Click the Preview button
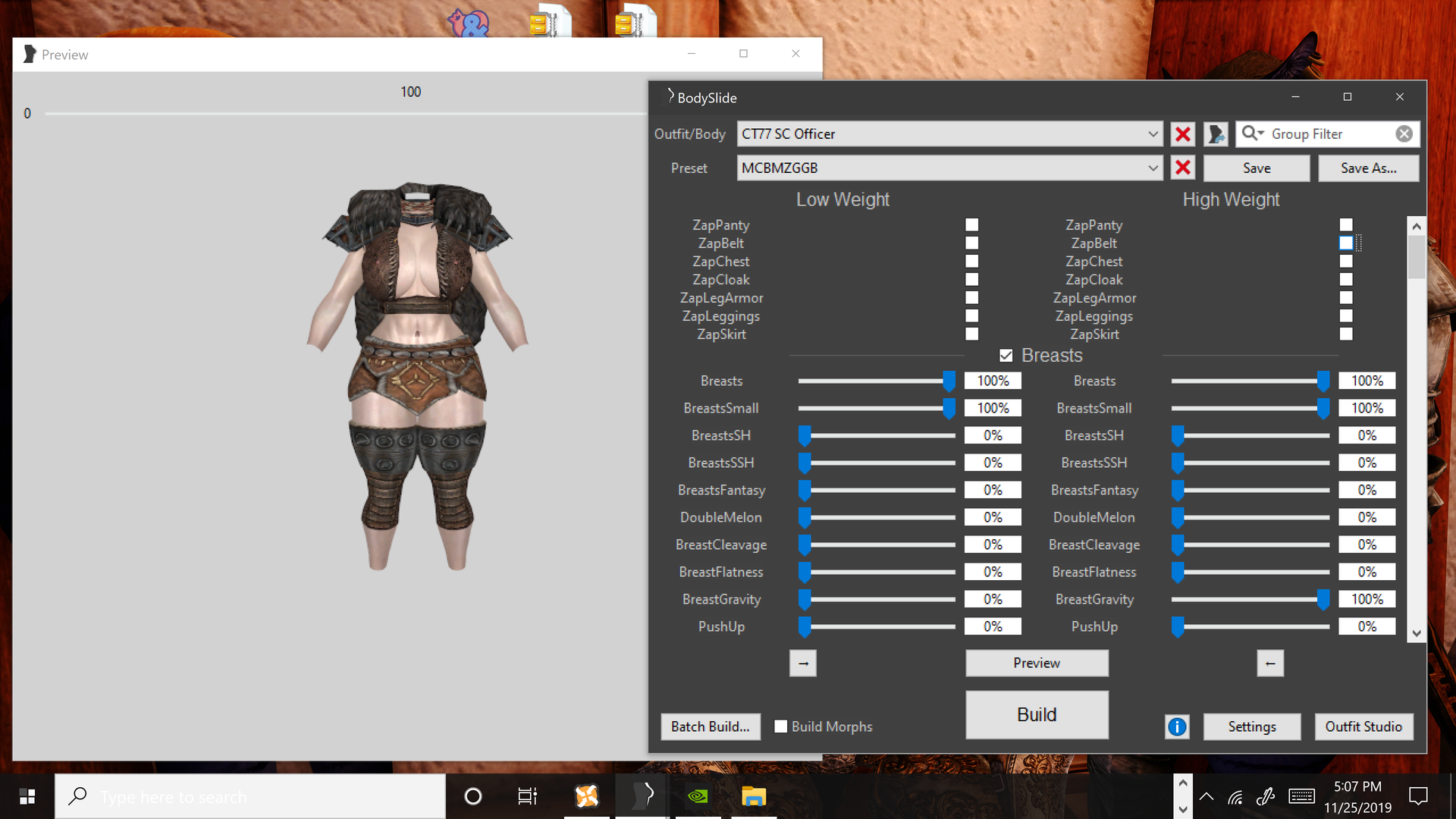The width and height of the screenshot is (1456, 819). click(x=1037, y=663)
